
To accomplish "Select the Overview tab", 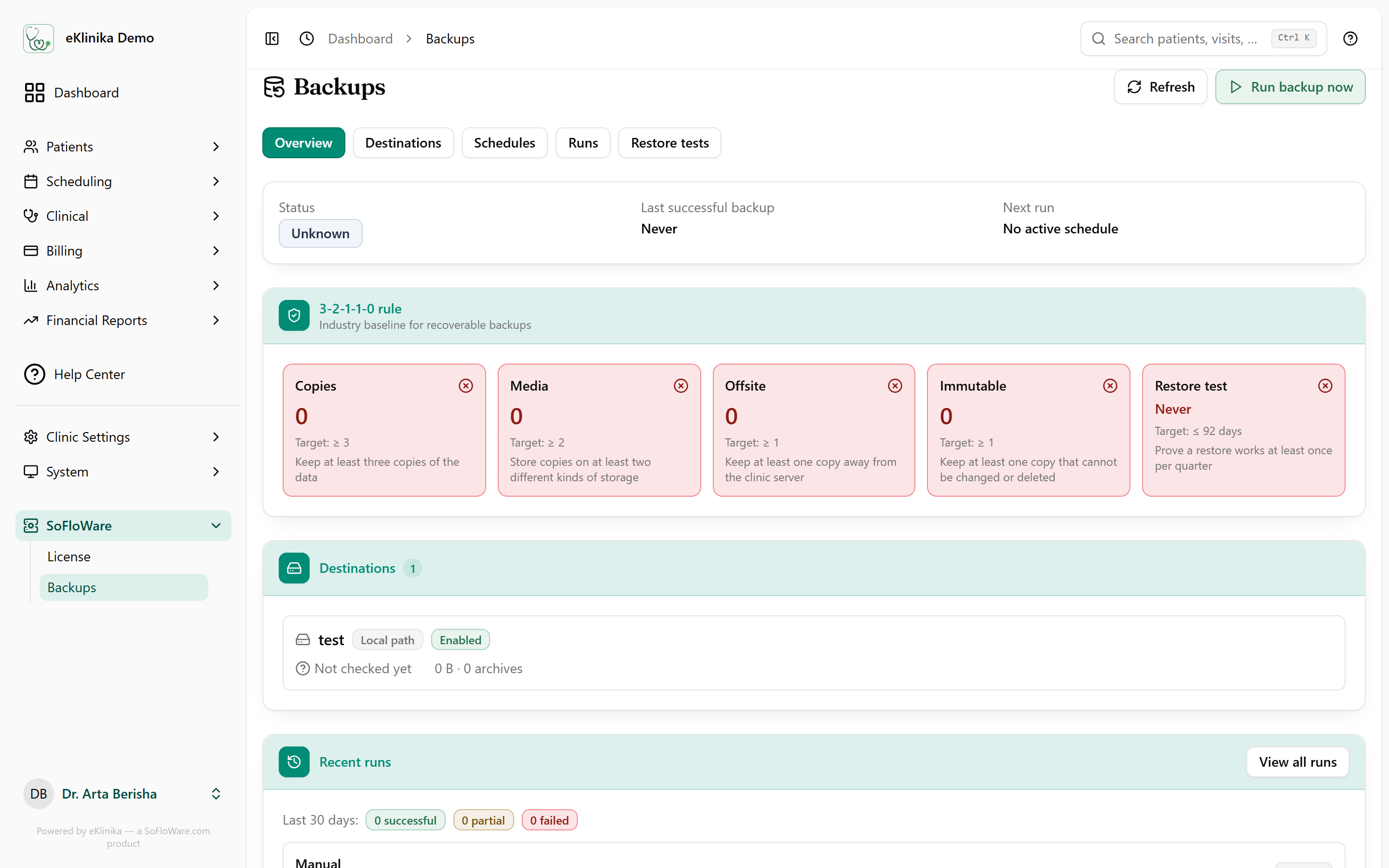I will tap(304, 143).
